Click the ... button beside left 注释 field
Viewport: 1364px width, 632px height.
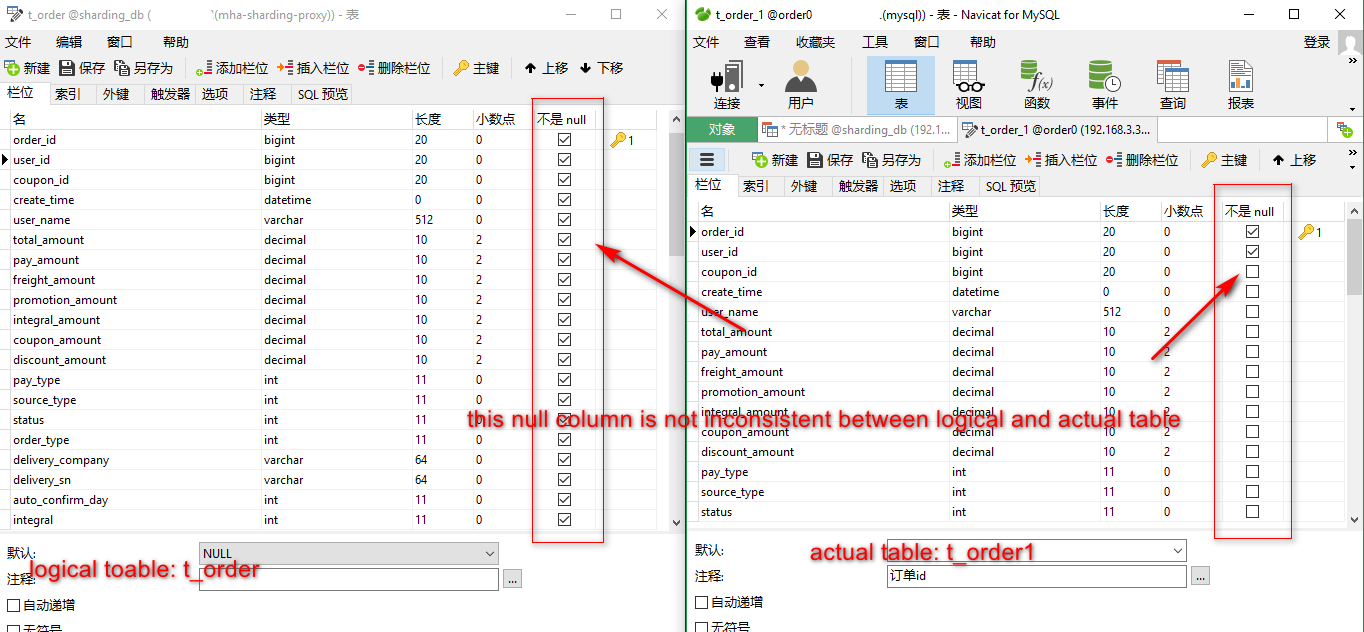click(x=512, y=579)
